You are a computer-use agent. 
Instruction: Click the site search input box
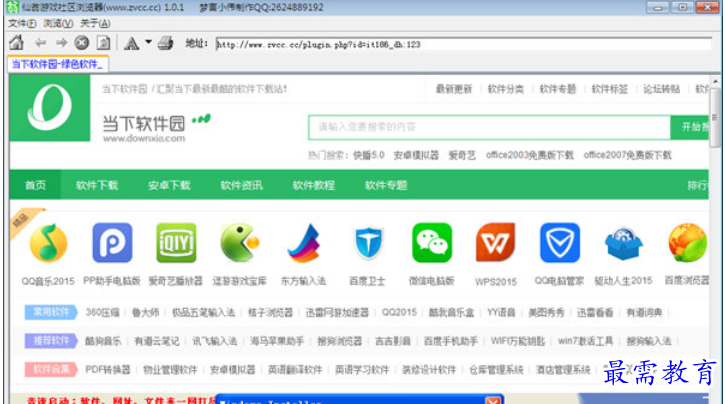489,127
